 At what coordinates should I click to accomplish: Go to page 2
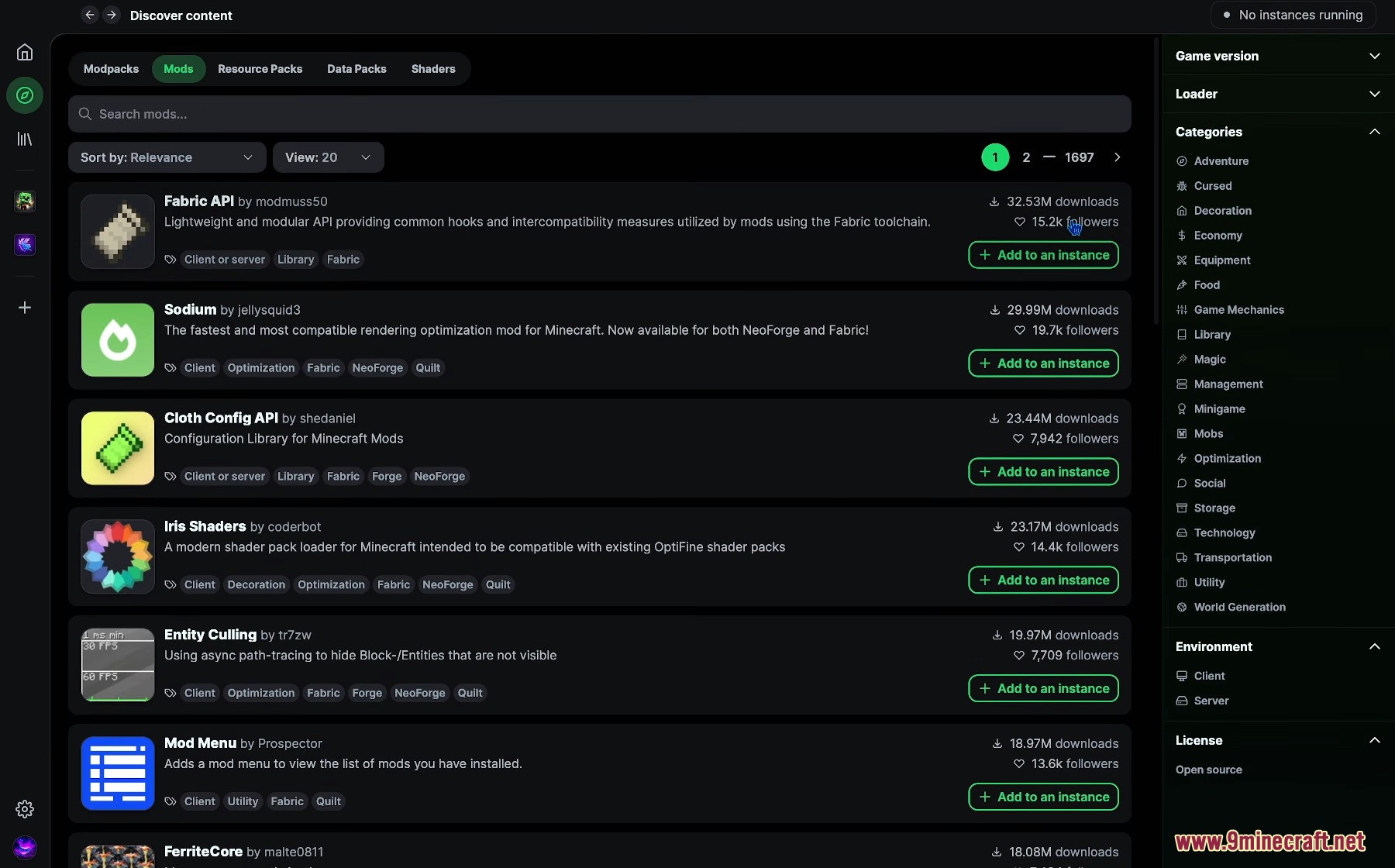click(1026, 157)
